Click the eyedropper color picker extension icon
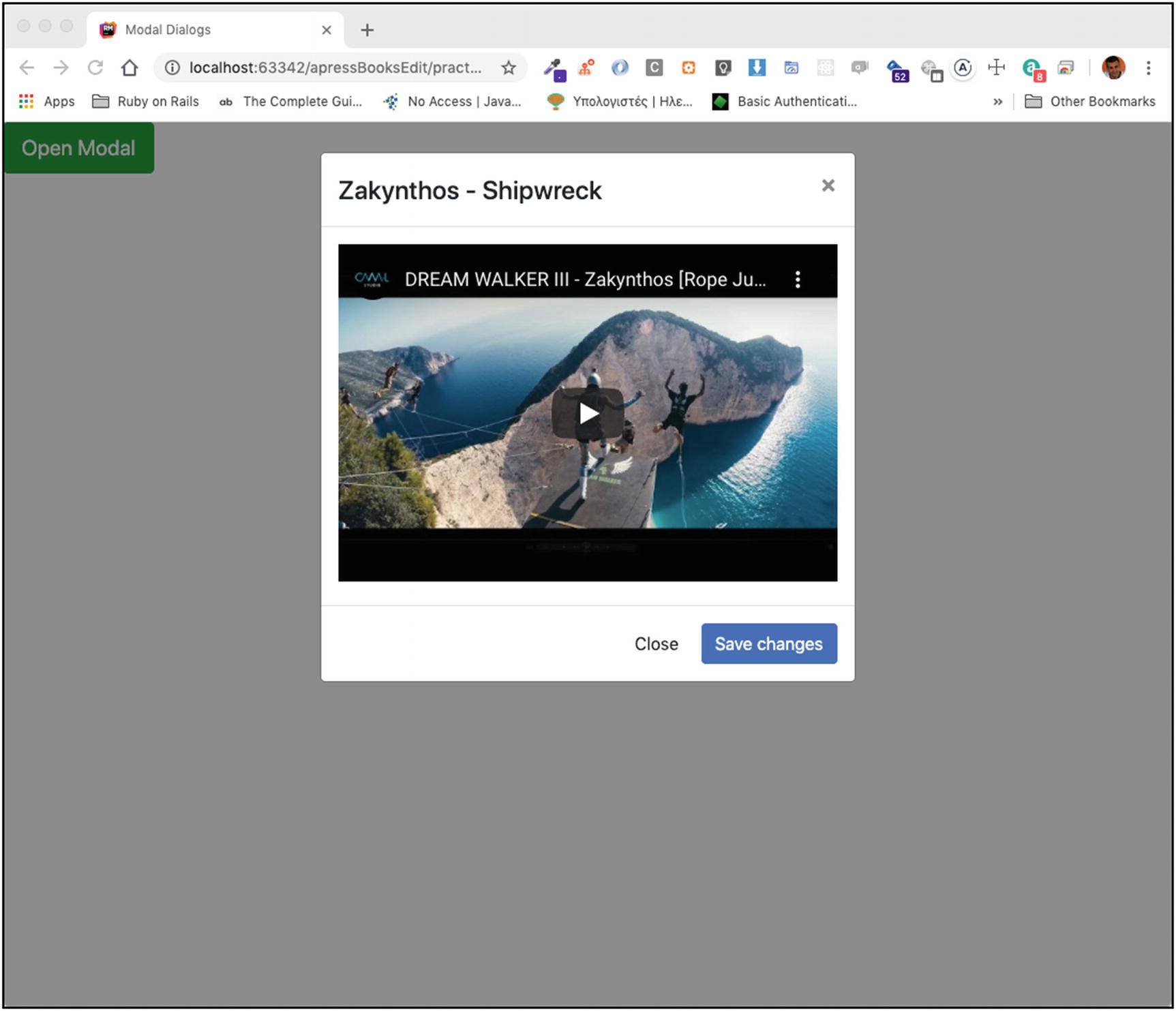1176x1011 pixels. tap(554, 68)
